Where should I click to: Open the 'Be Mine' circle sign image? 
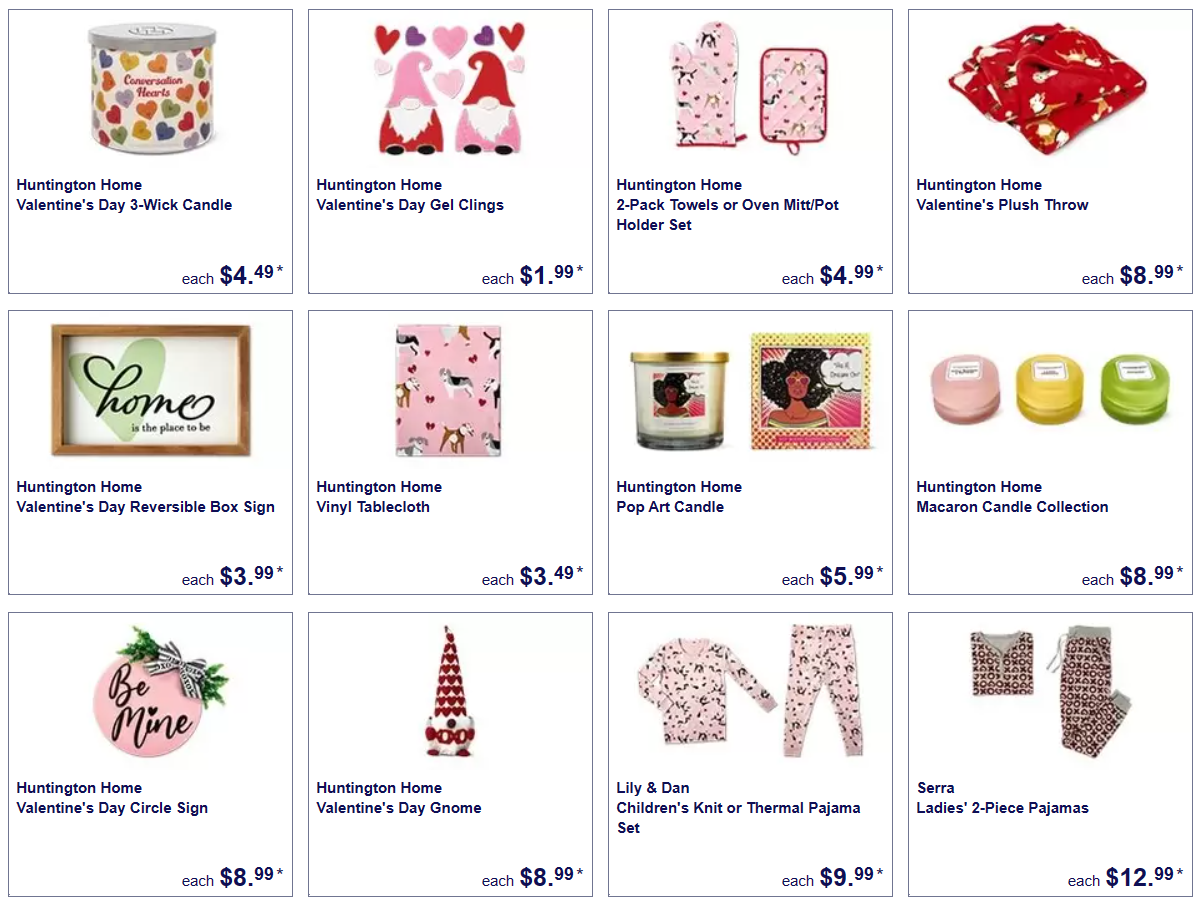pyautogui.click(x=150, y=692)
